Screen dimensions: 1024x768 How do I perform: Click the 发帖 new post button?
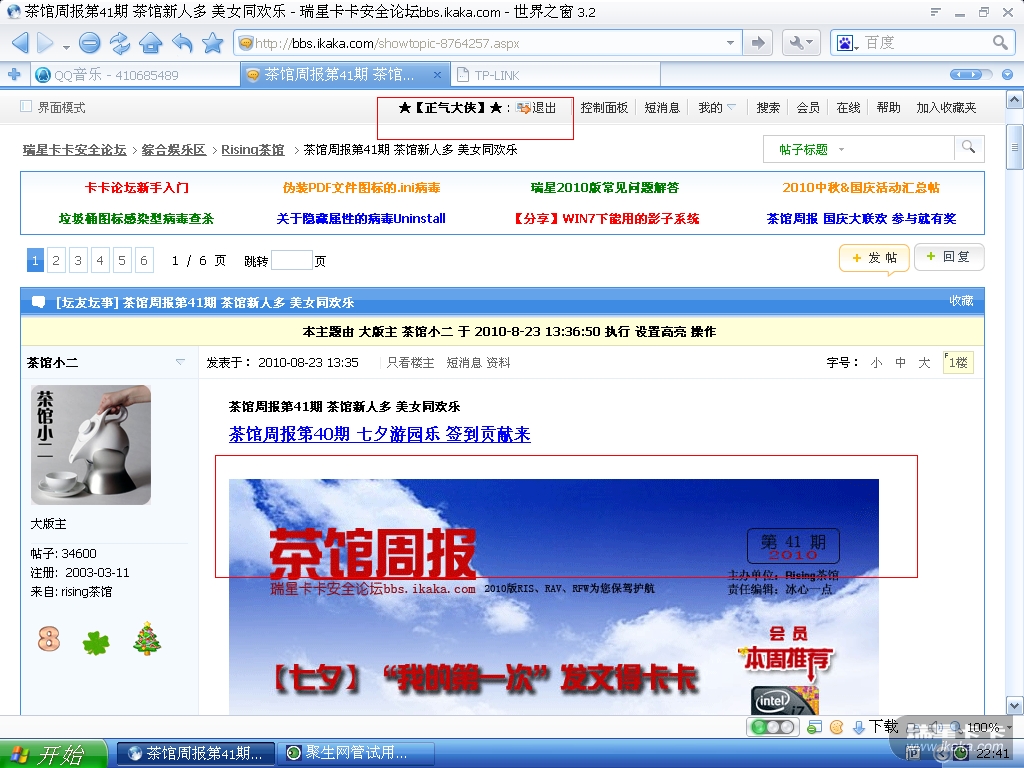[874, 258]
